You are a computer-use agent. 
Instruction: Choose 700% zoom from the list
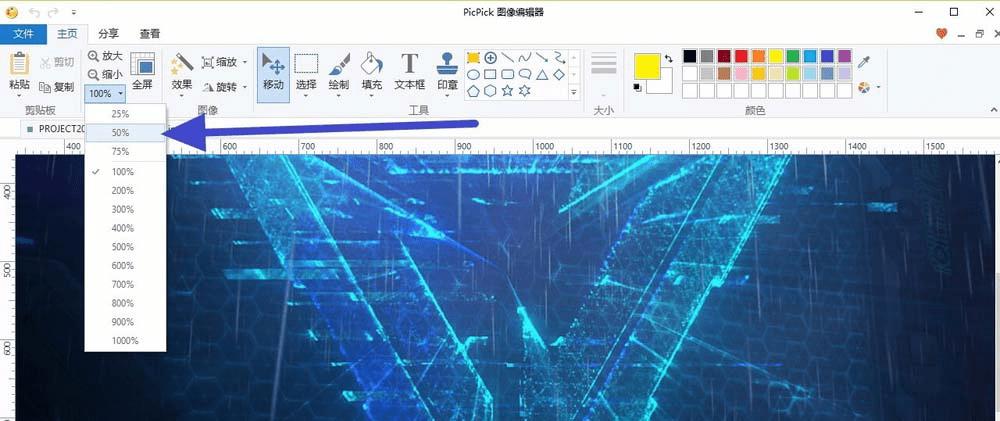[125, 284]
